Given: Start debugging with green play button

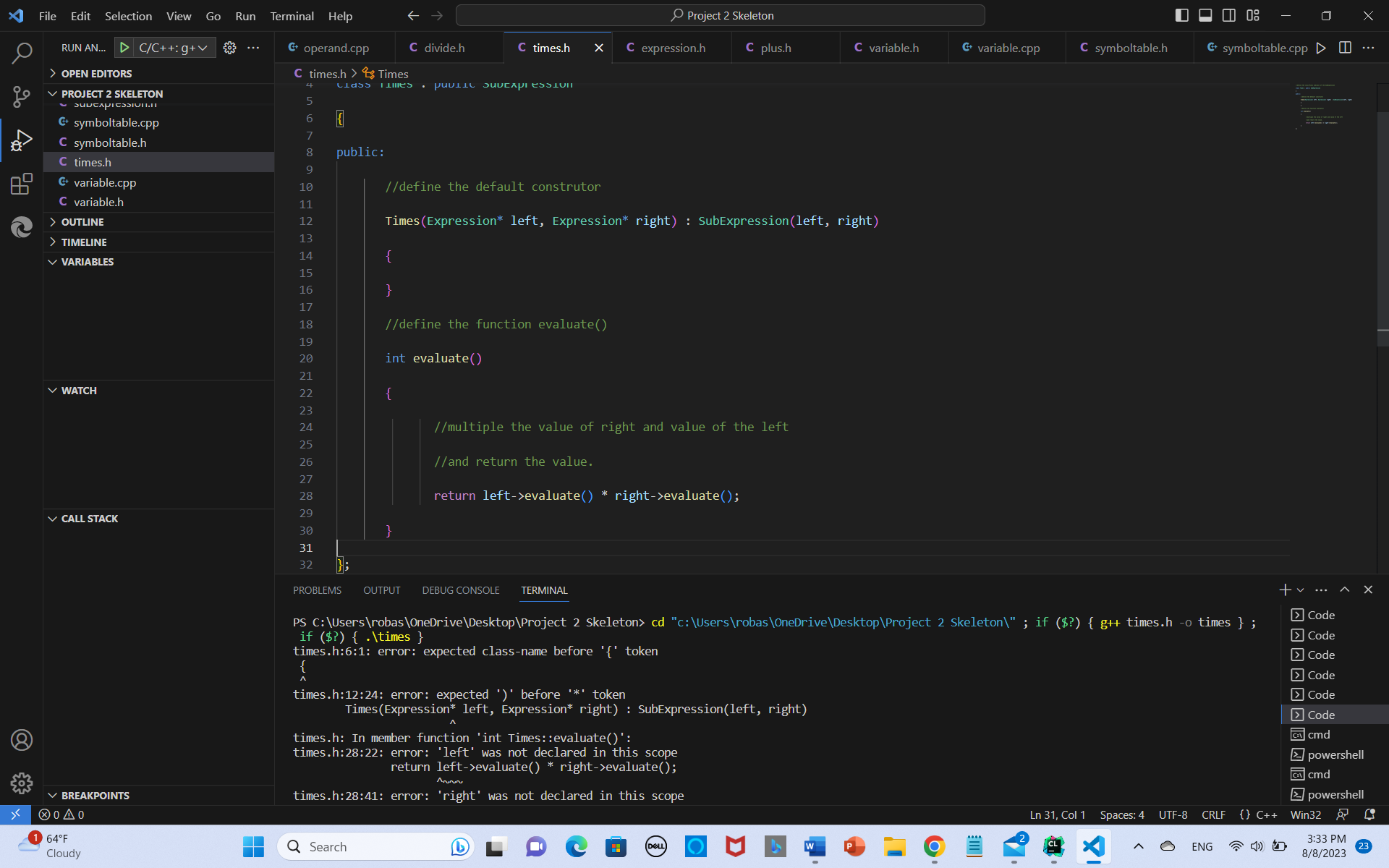Looking at the screenshot, I should 124,48.
